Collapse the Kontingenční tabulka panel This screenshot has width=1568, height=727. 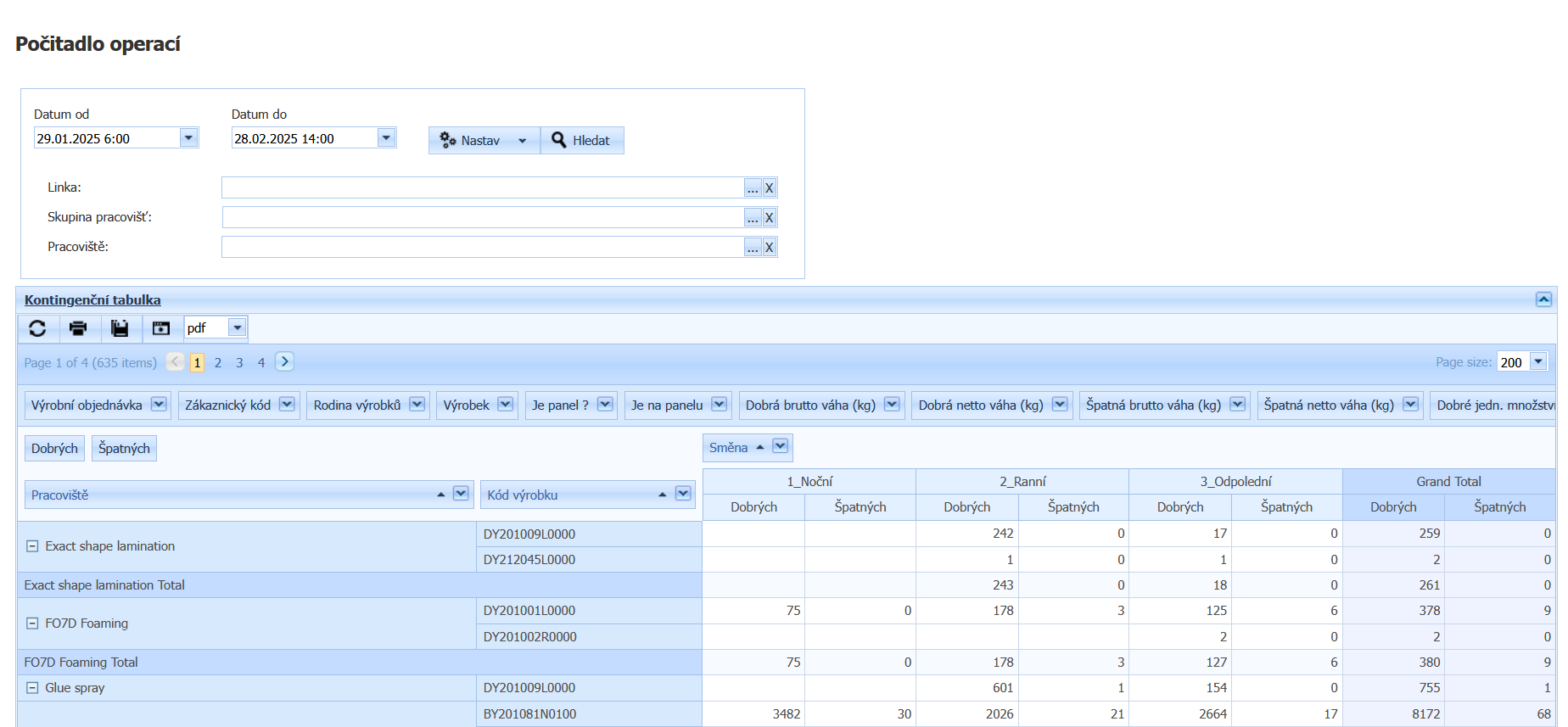tap(1543, 299)
